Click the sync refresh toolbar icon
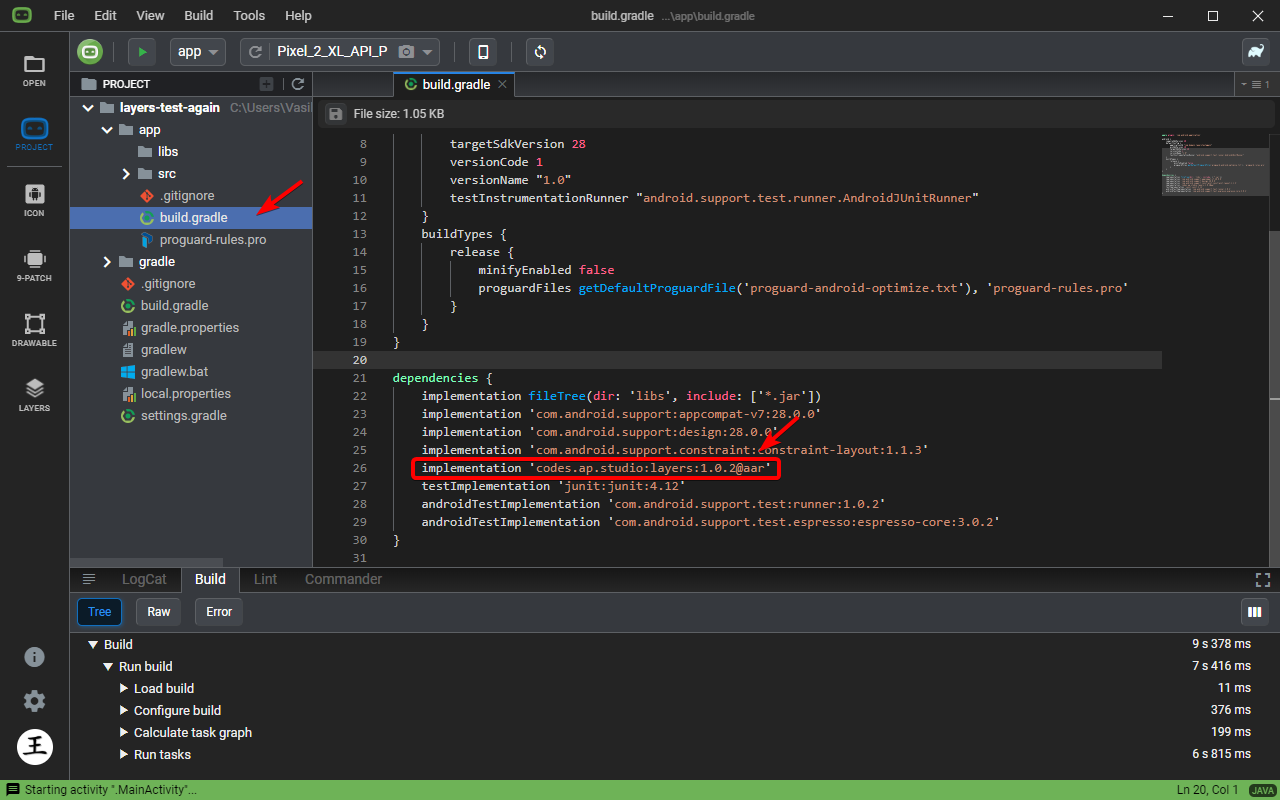 541,52
